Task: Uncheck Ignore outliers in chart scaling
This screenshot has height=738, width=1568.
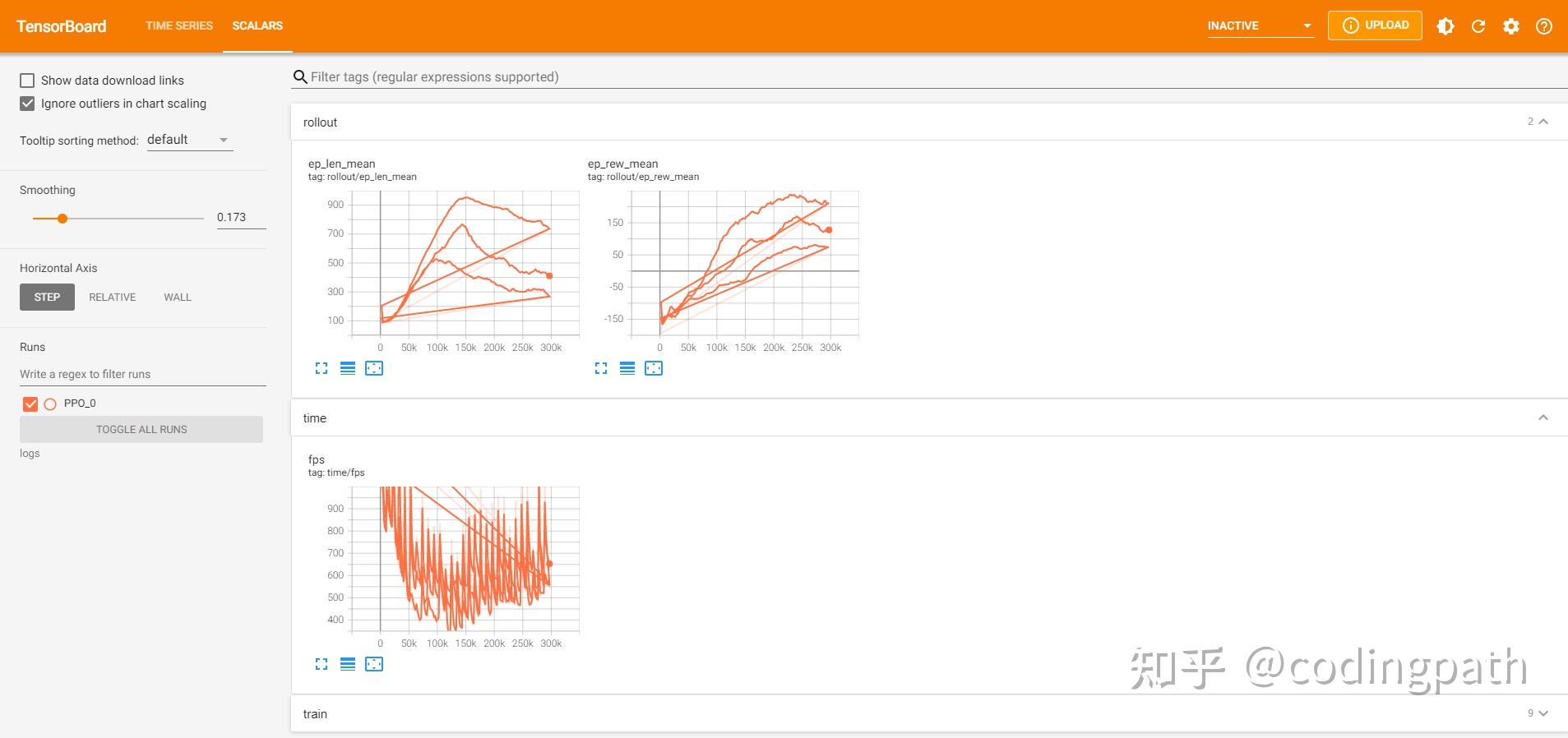Action: pyautogui.click(x=27, y=104)
